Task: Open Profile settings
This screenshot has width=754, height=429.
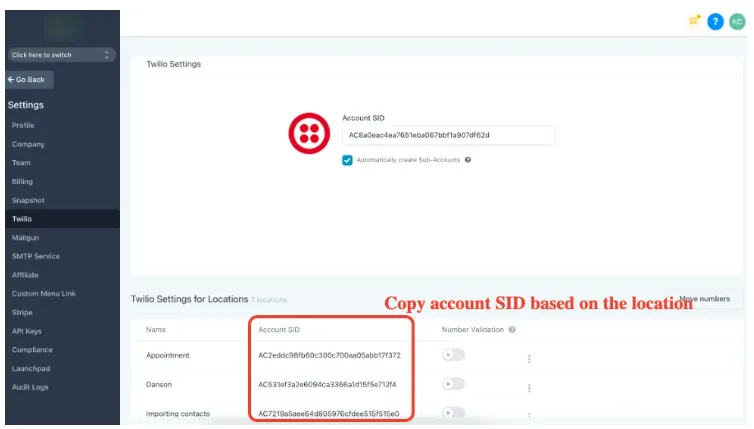Action: pyautogui.click(x=23, y=125)
